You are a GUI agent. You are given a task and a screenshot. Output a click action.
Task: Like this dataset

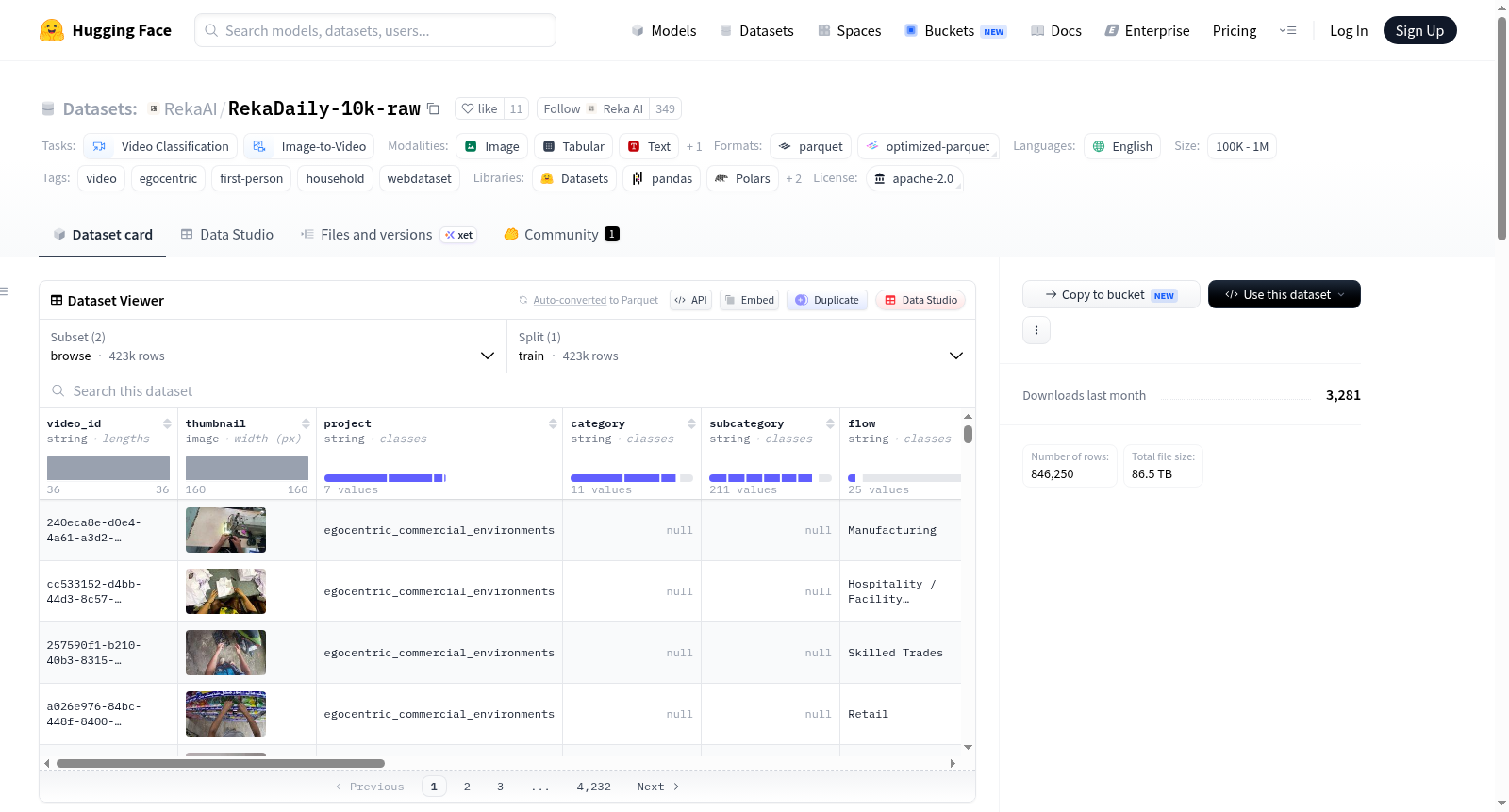point(479,108)
